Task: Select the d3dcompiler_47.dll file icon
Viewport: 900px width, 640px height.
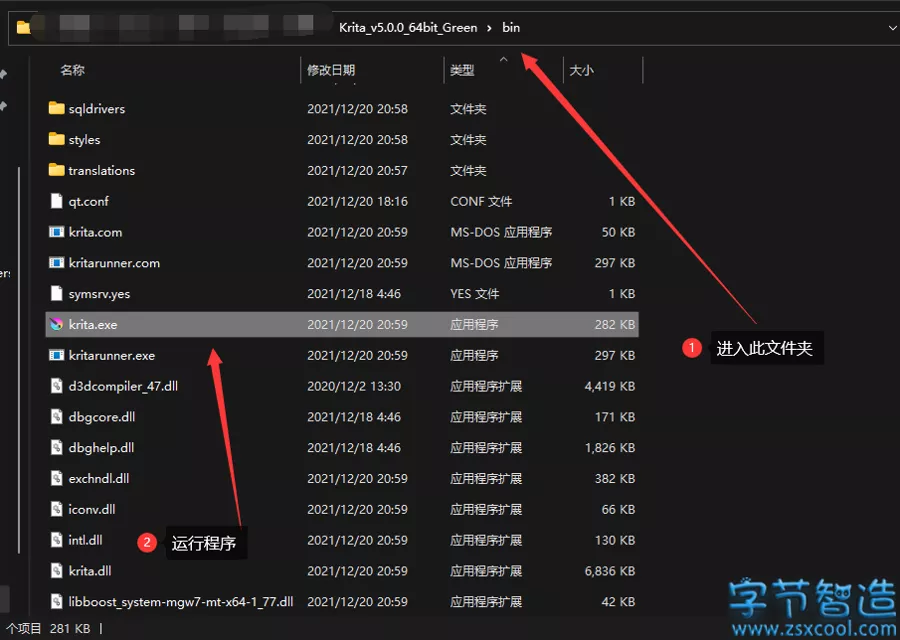Action: (56, 386)
